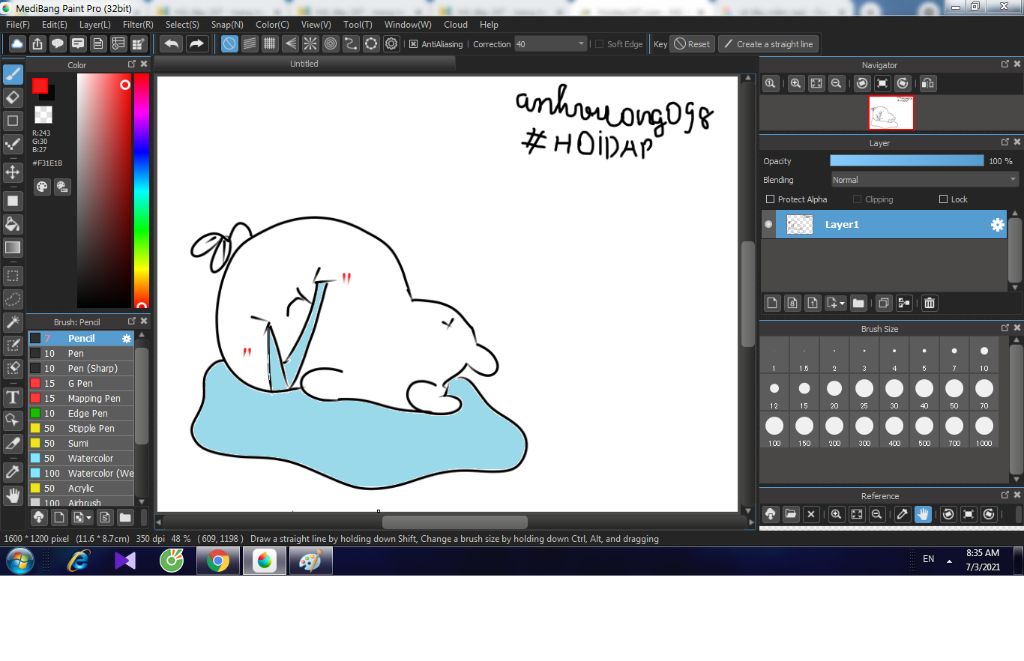Select the Brush tool in the left toolbar

[13, 74]
